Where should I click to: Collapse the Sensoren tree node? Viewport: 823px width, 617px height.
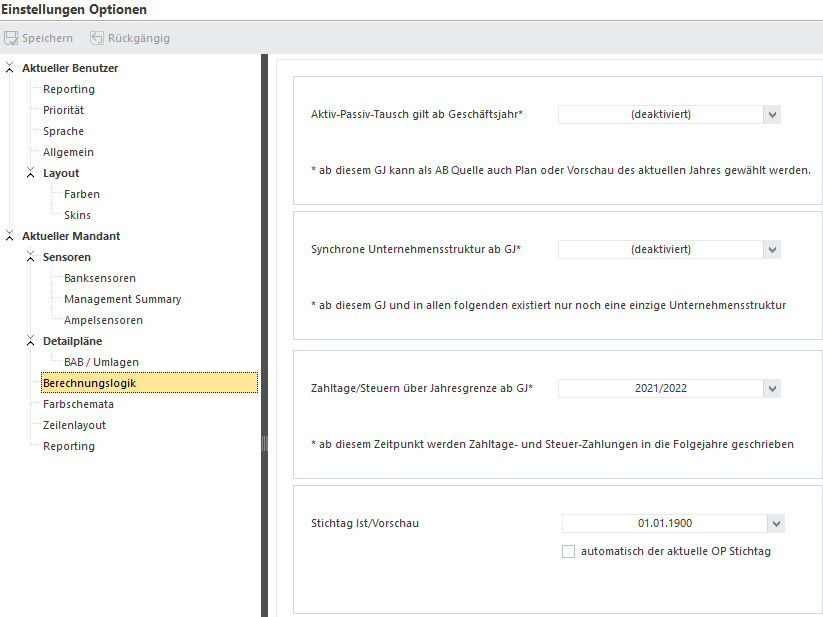tap(31, 257)
